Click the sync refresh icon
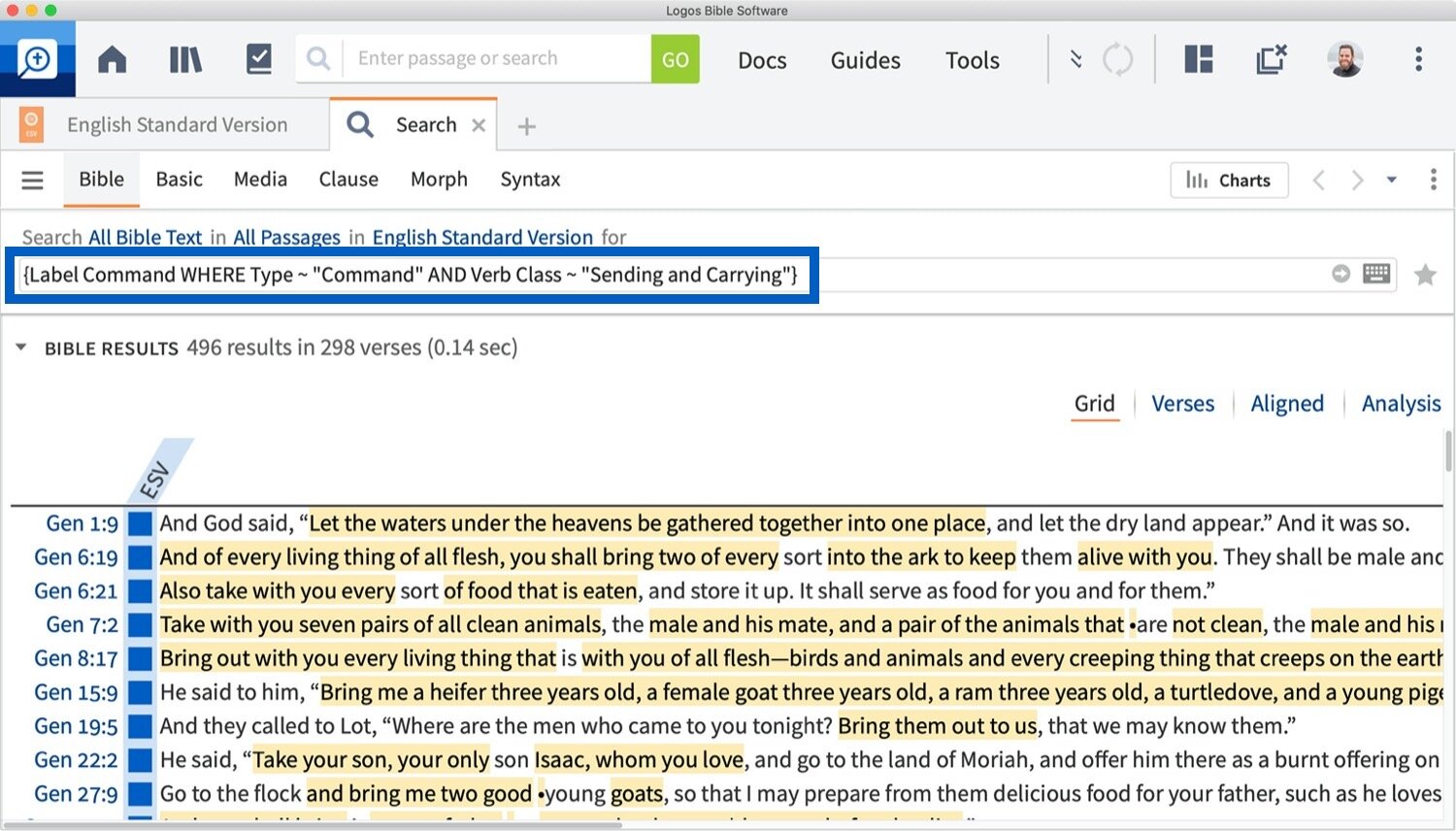Viewport: 1456px width, 831px height. pos(1118,59)
